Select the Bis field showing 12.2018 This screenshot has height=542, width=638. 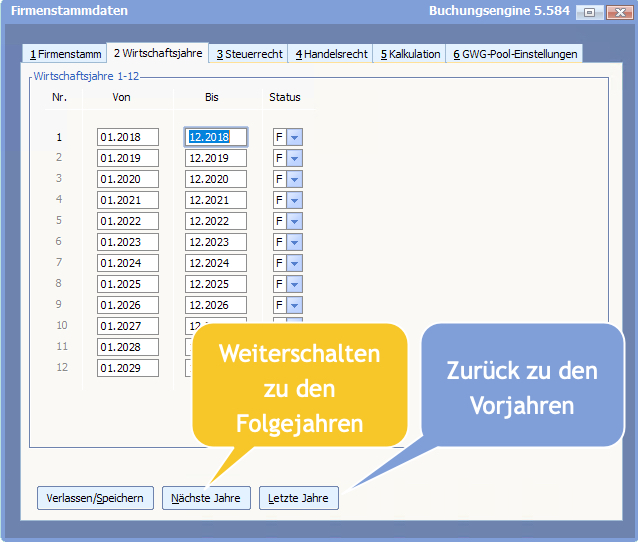click(x=215, y=137)
